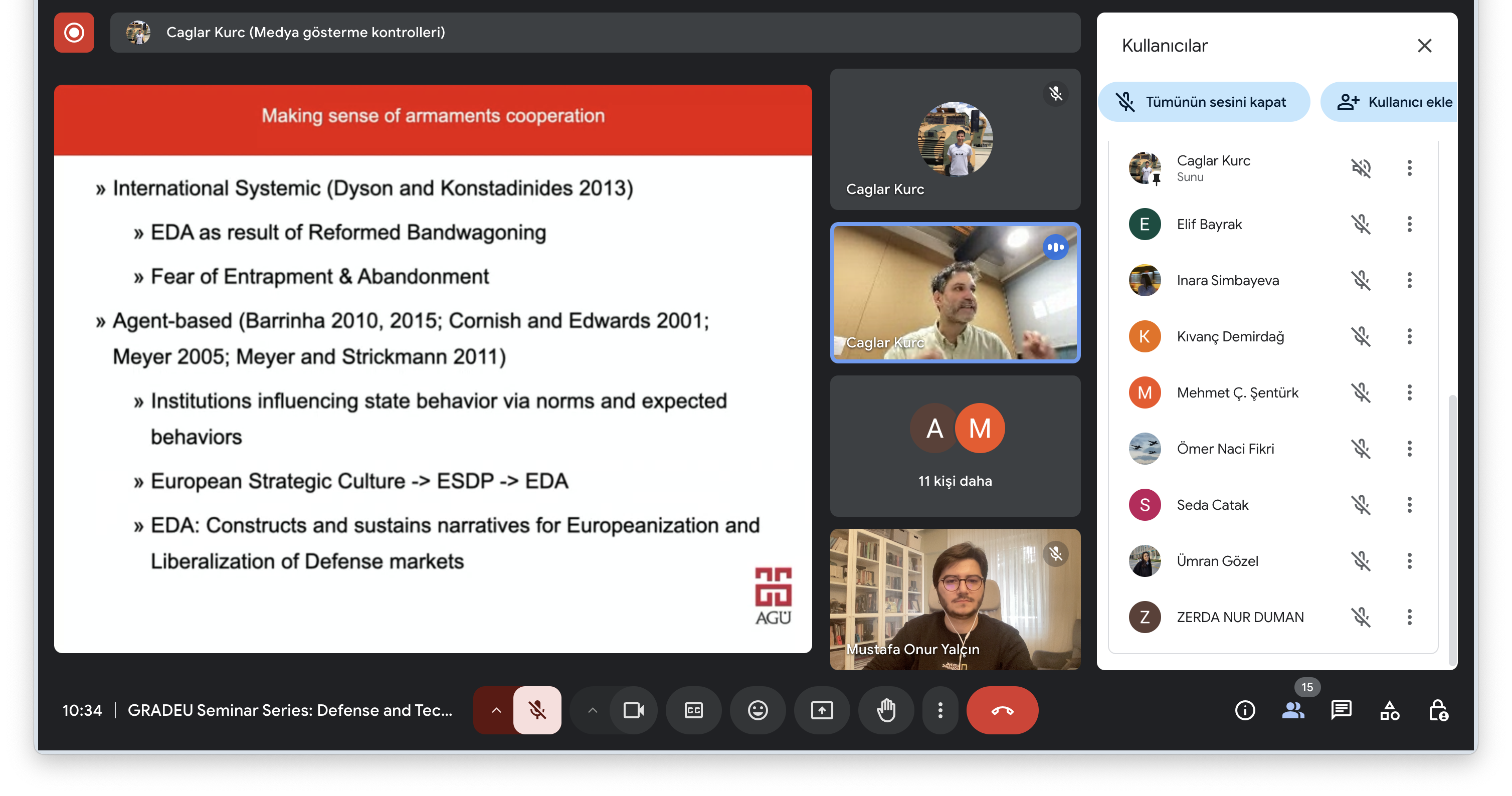Open the participants people panel
The height and width of the screenshot is (796, 1512).
tap(1293, 710)
